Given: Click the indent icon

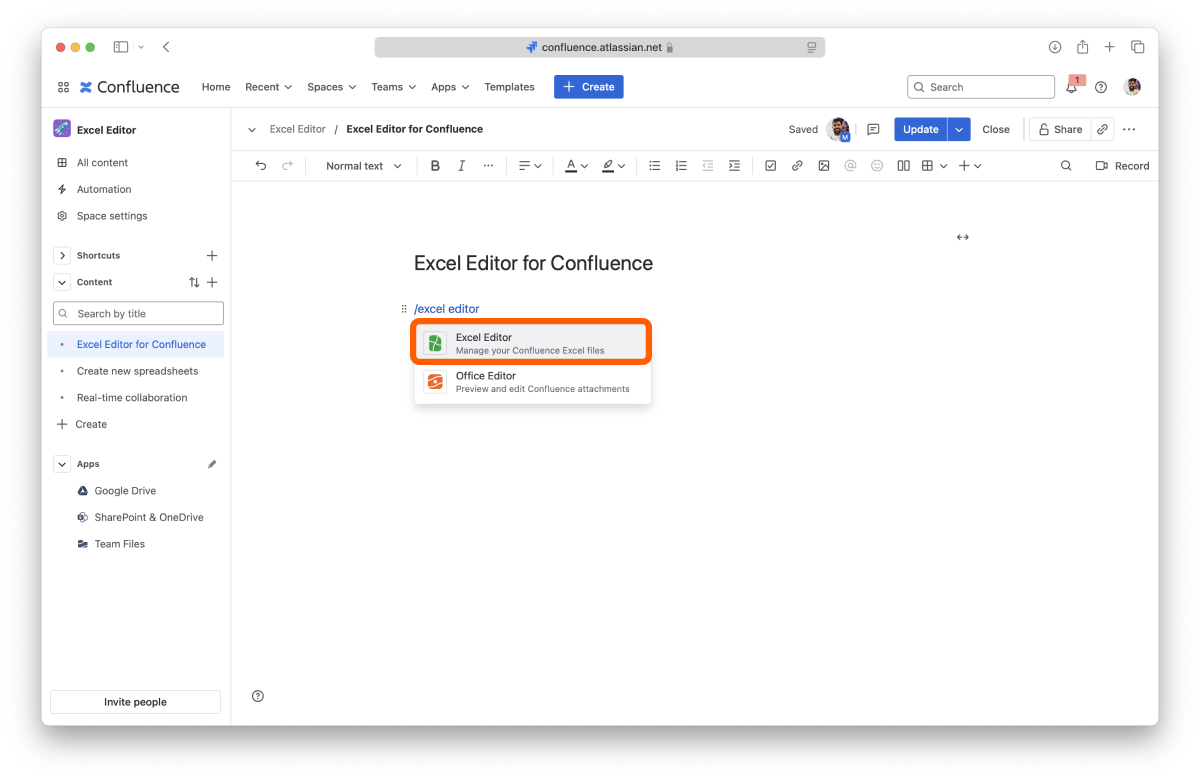Looking at the screenshot, I should [734, 166].
